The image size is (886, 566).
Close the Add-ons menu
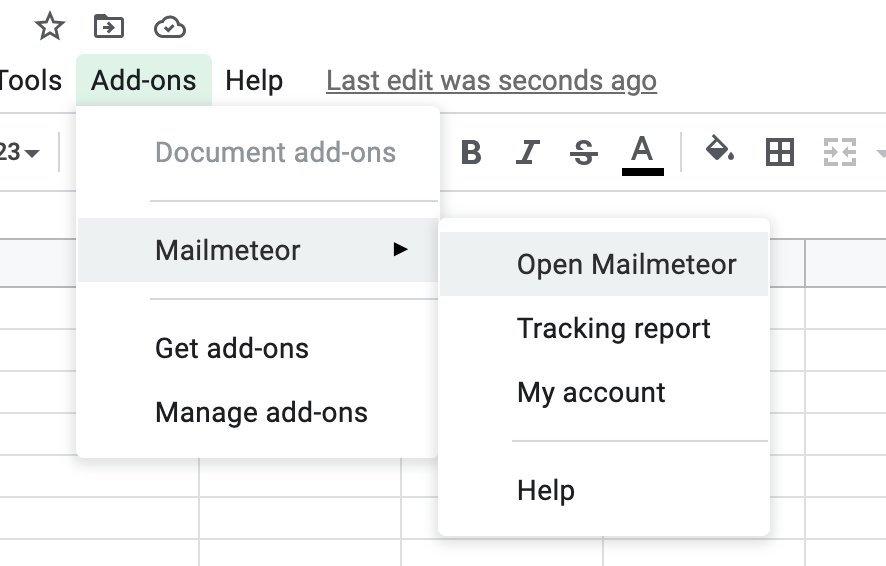point(144,80)
